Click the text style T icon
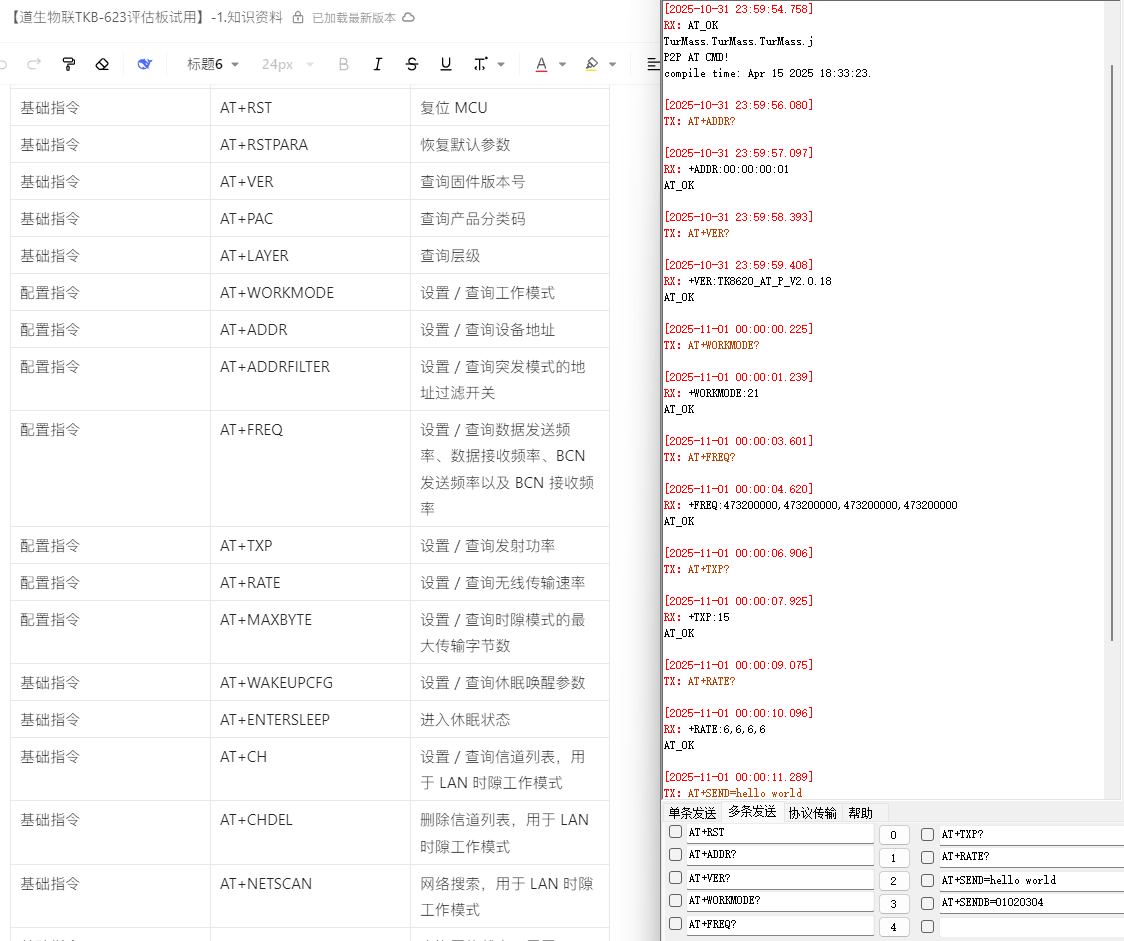The height and width of the screenshot is (941, 1124). [x=480, y=65]
